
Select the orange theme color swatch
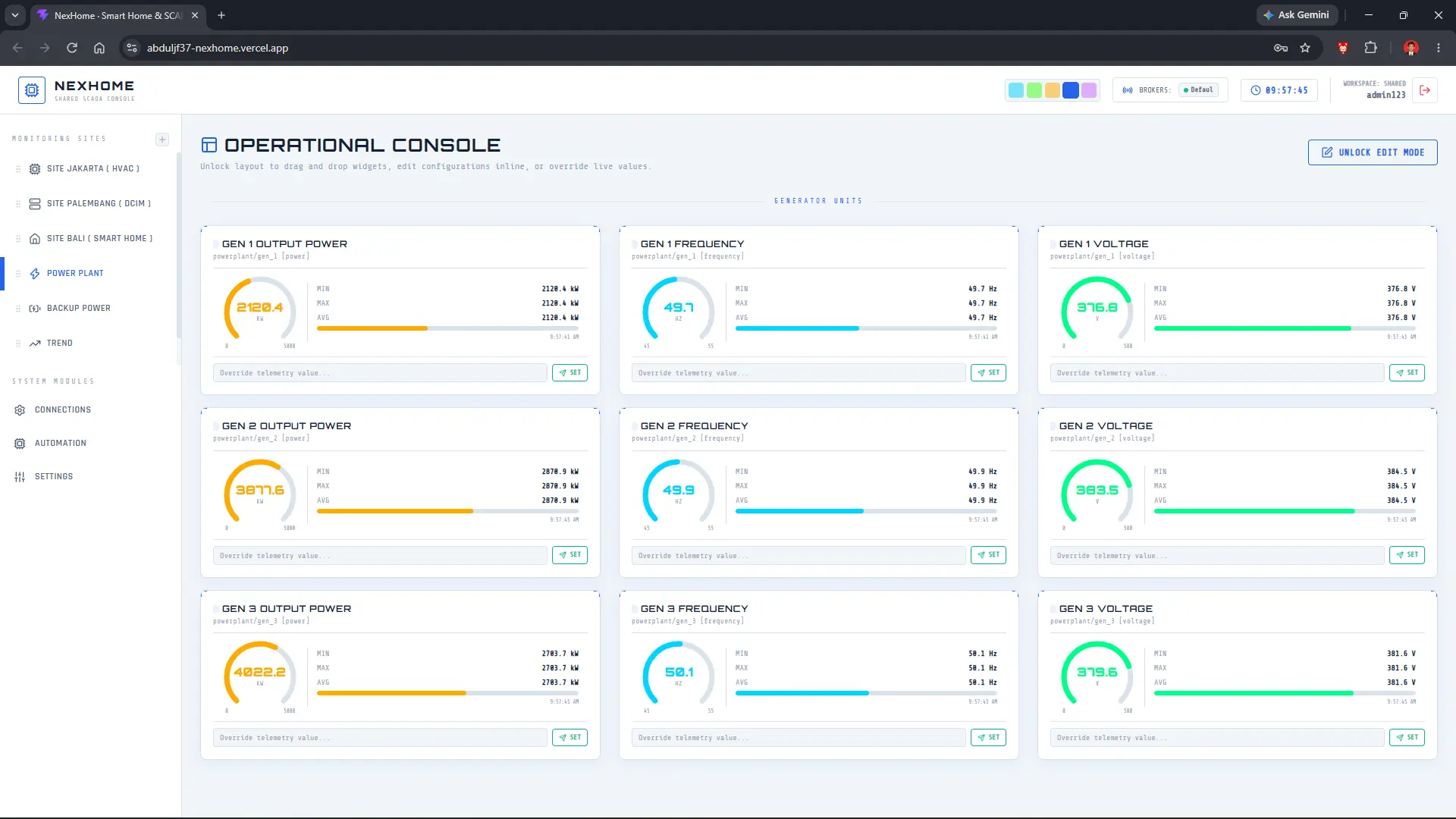(x=1053, y=90)
